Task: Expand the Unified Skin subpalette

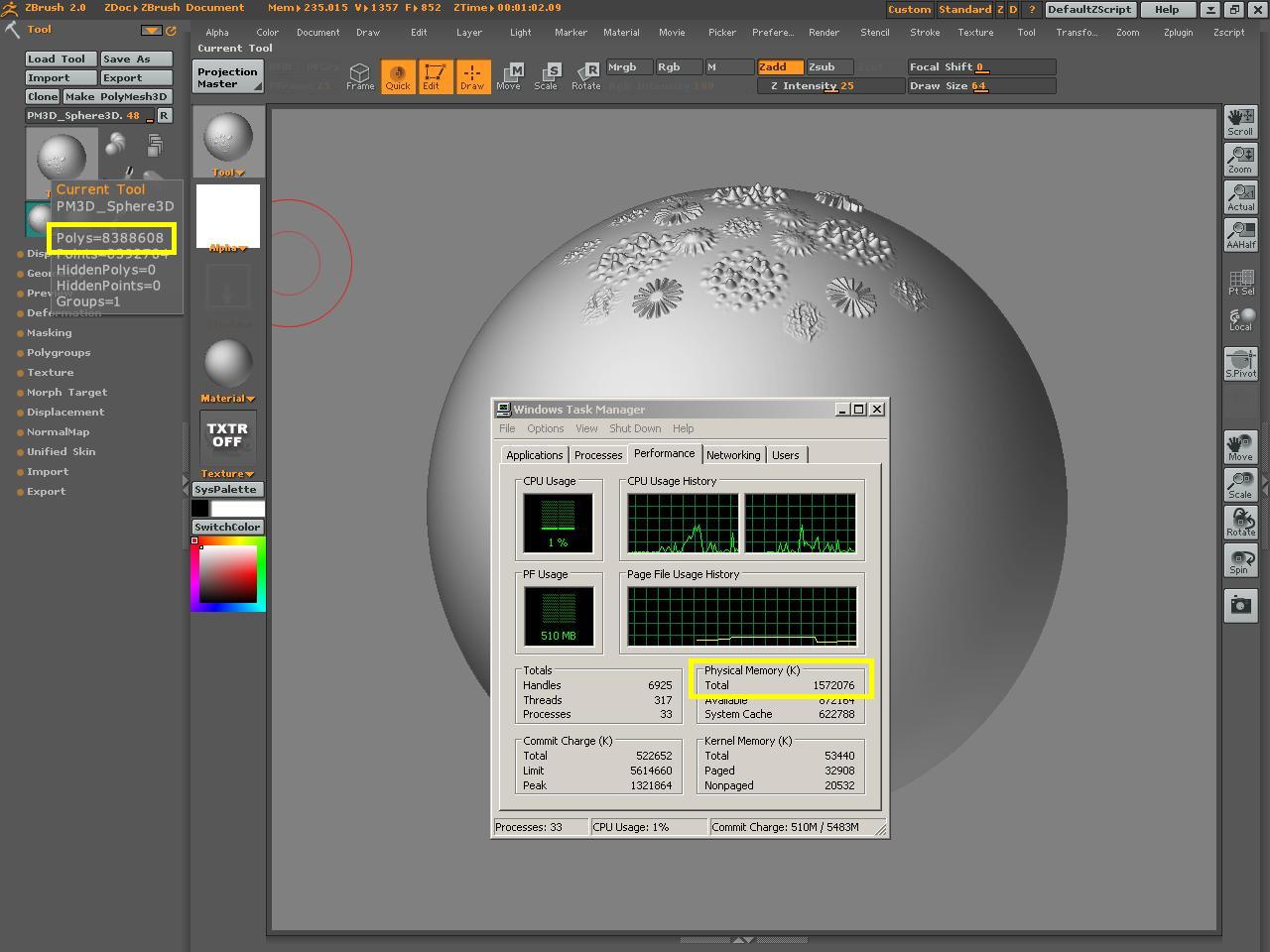Action: click(61, 452)
